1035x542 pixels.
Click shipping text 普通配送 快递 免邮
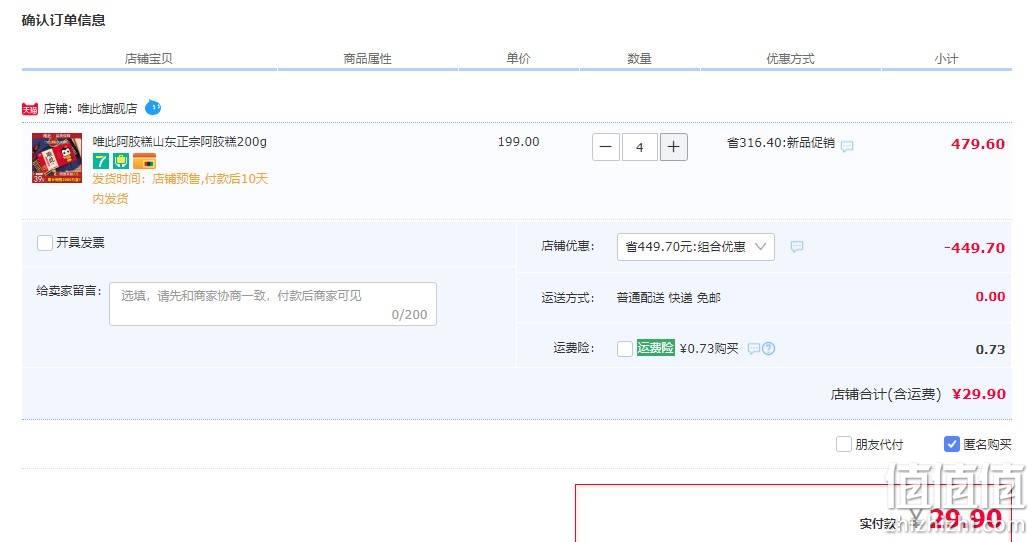point(668,298)
